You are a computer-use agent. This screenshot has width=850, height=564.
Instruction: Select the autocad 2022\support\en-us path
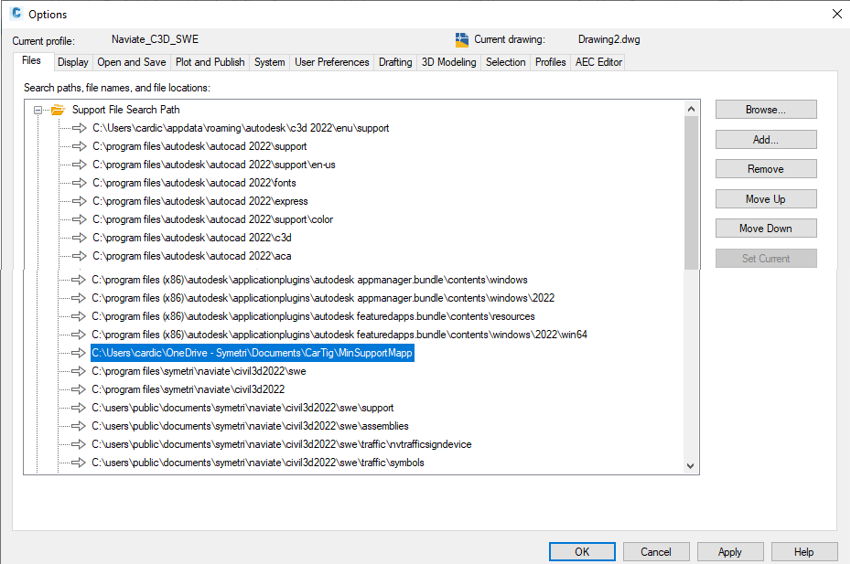(x=214, y=165)
